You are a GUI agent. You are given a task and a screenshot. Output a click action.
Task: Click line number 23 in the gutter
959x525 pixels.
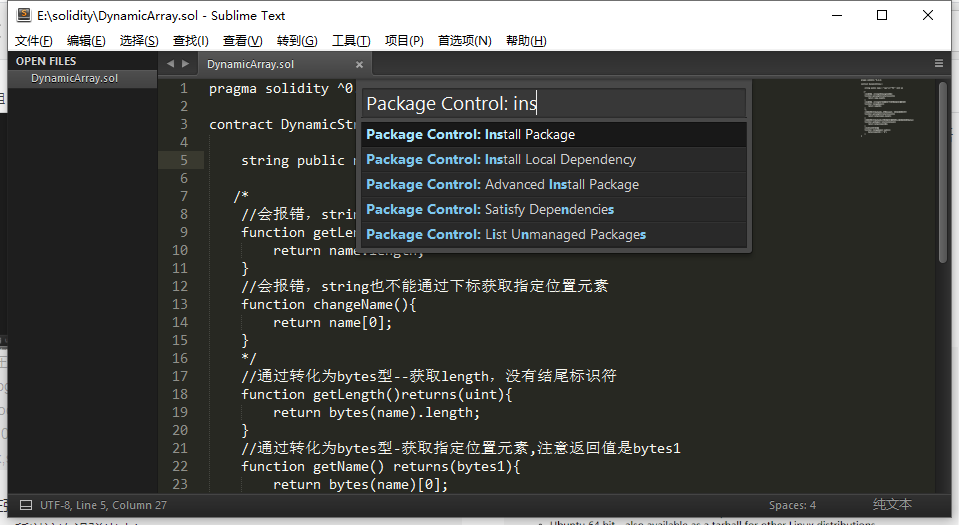(180, 484)
